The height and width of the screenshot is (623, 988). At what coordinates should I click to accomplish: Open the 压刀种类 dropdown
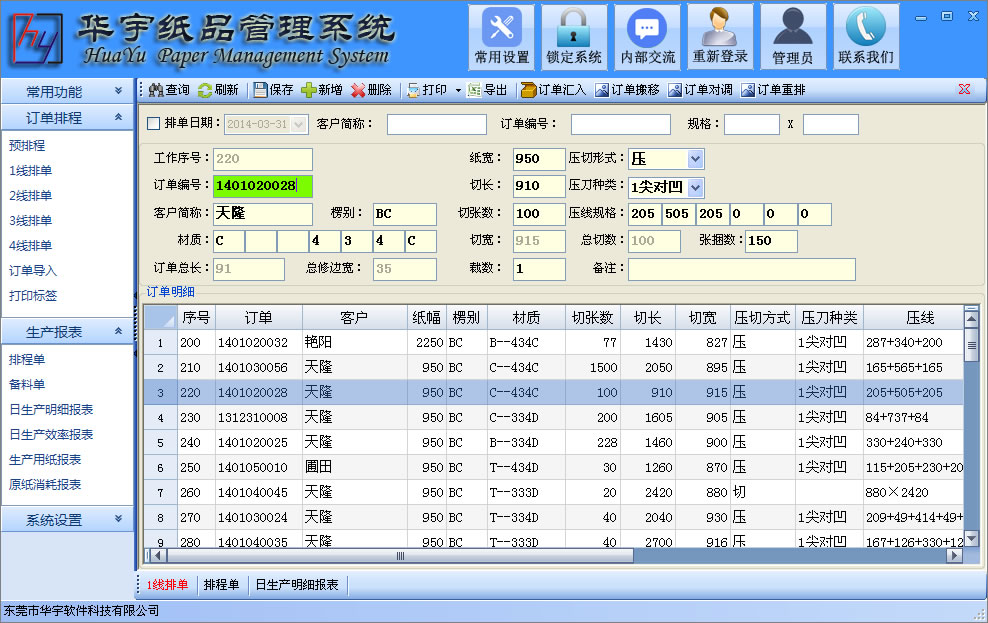(695, 187)
